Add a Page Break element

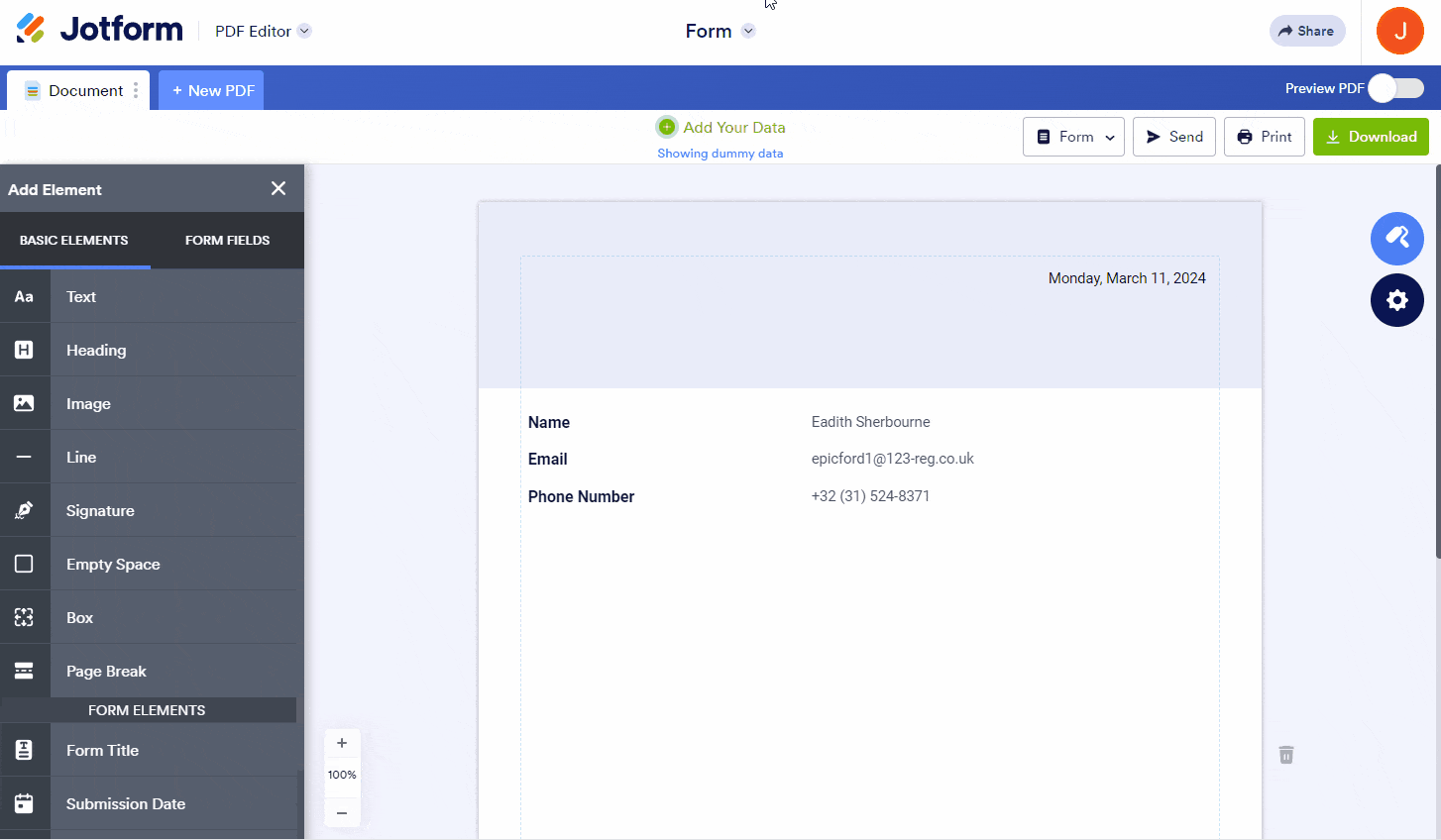coord(149,671)
